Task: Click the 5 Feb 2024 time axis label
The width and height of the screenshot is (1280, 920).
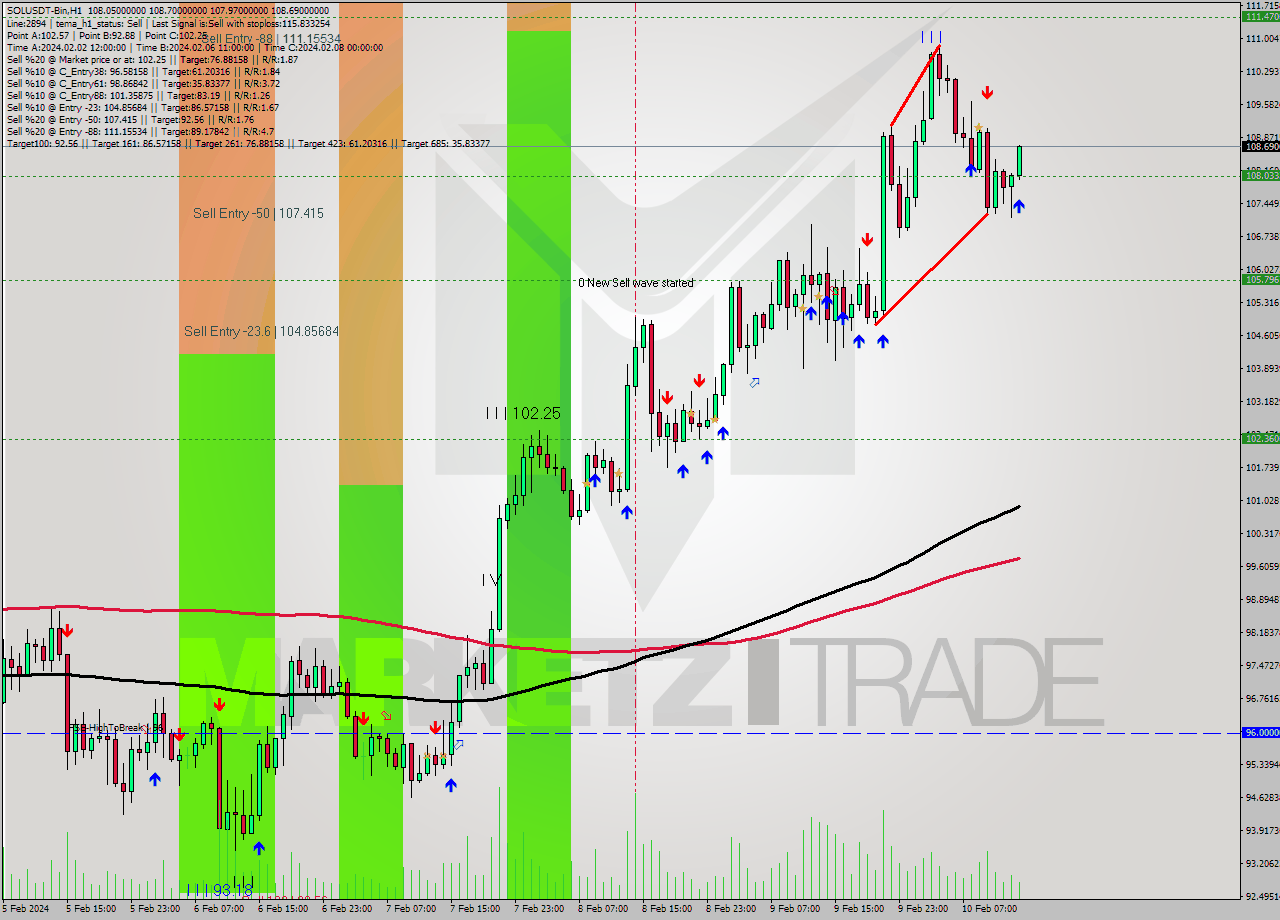Action: click(x=27, y=908)
